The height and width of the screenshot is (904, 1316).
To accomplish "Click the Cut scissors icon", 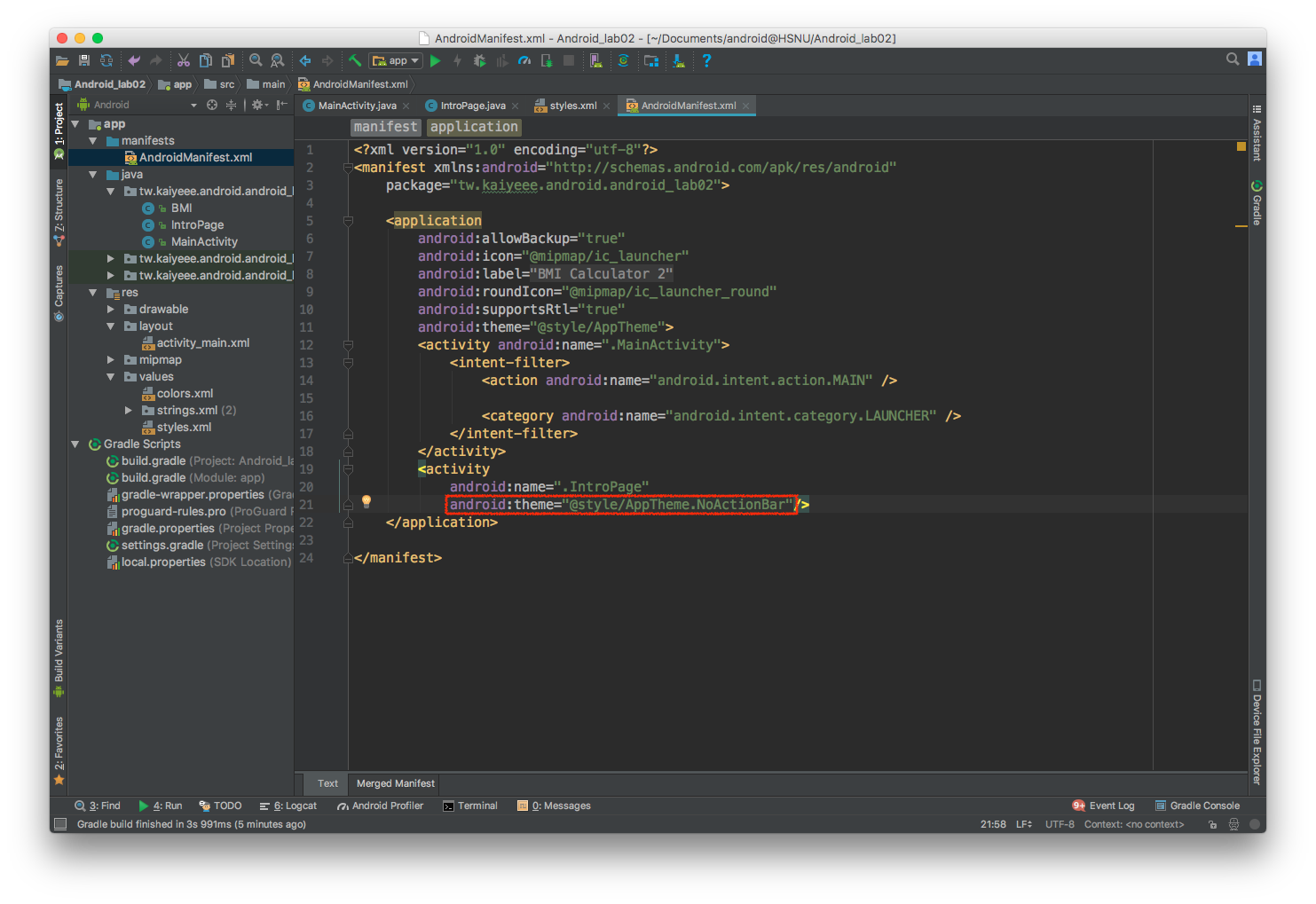I will coord(184,60).
